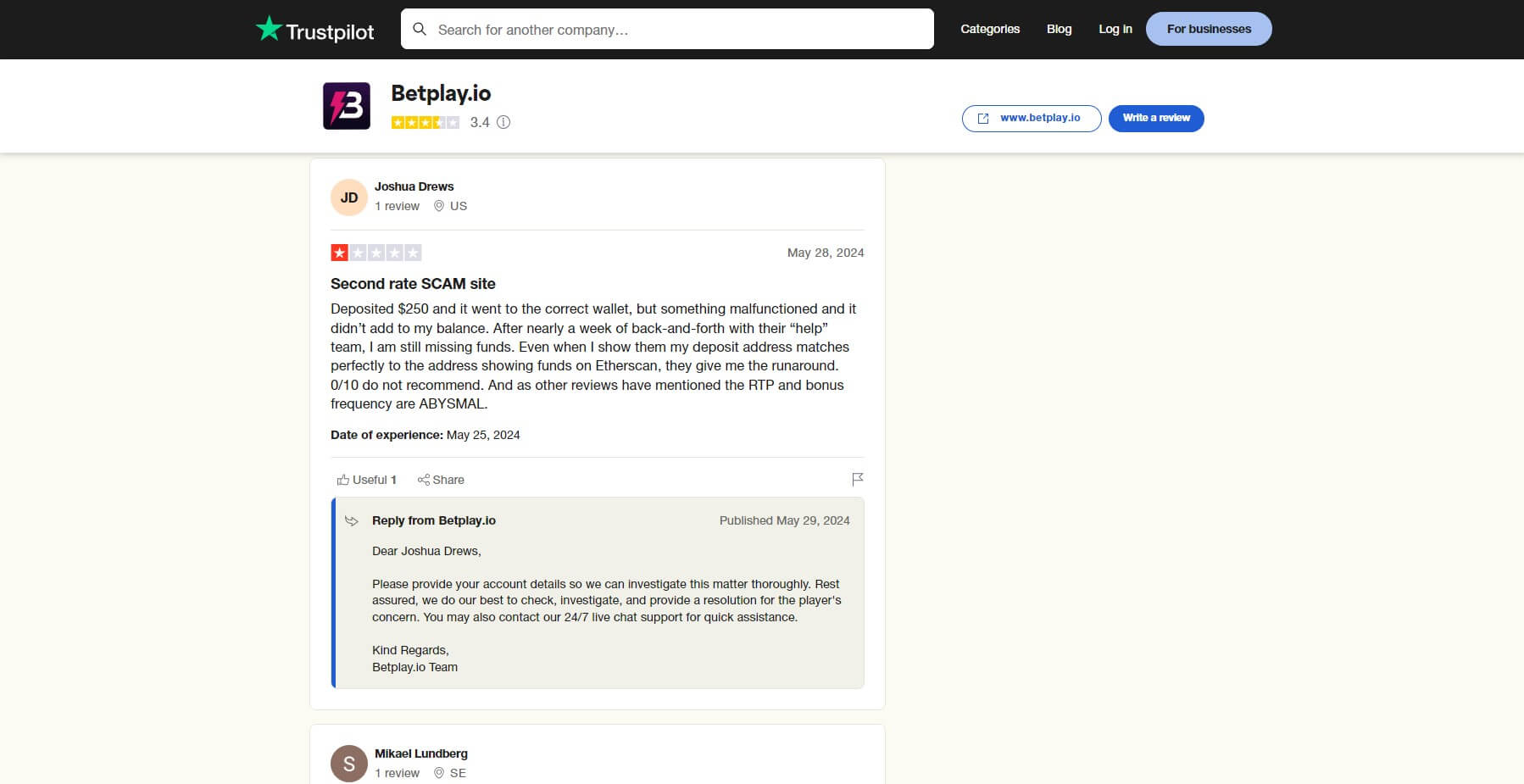Click the location pin icon next to SE

(439, 773)
